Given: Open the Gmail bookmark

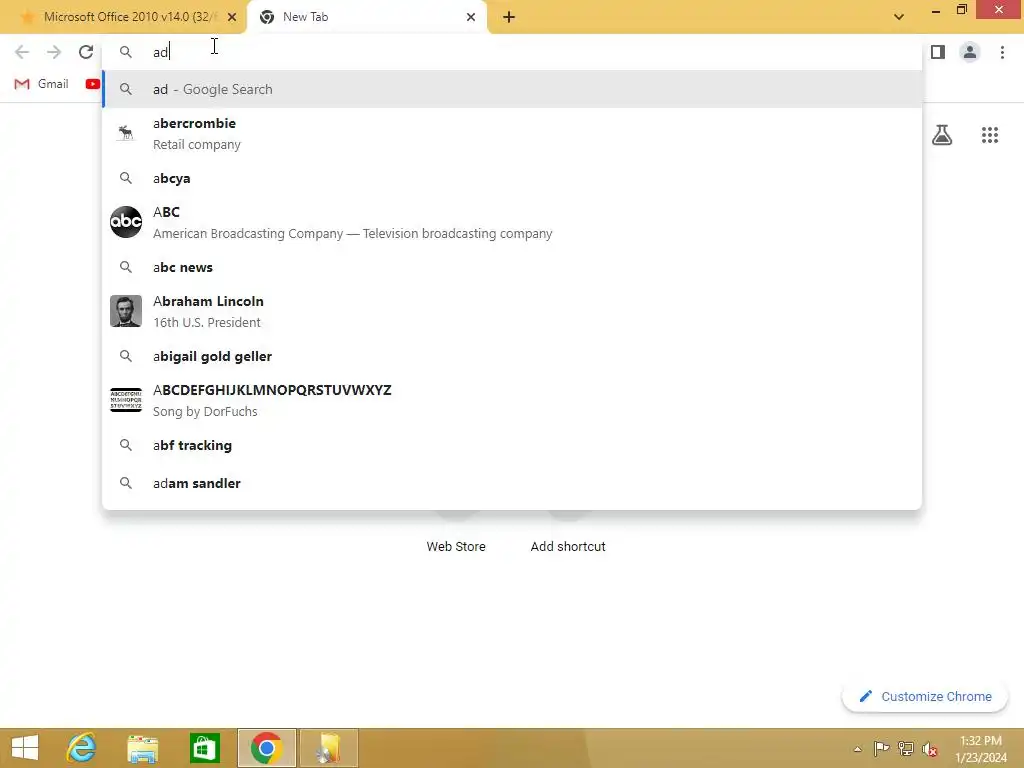Looking at the screenshot, I should (41, 84).
